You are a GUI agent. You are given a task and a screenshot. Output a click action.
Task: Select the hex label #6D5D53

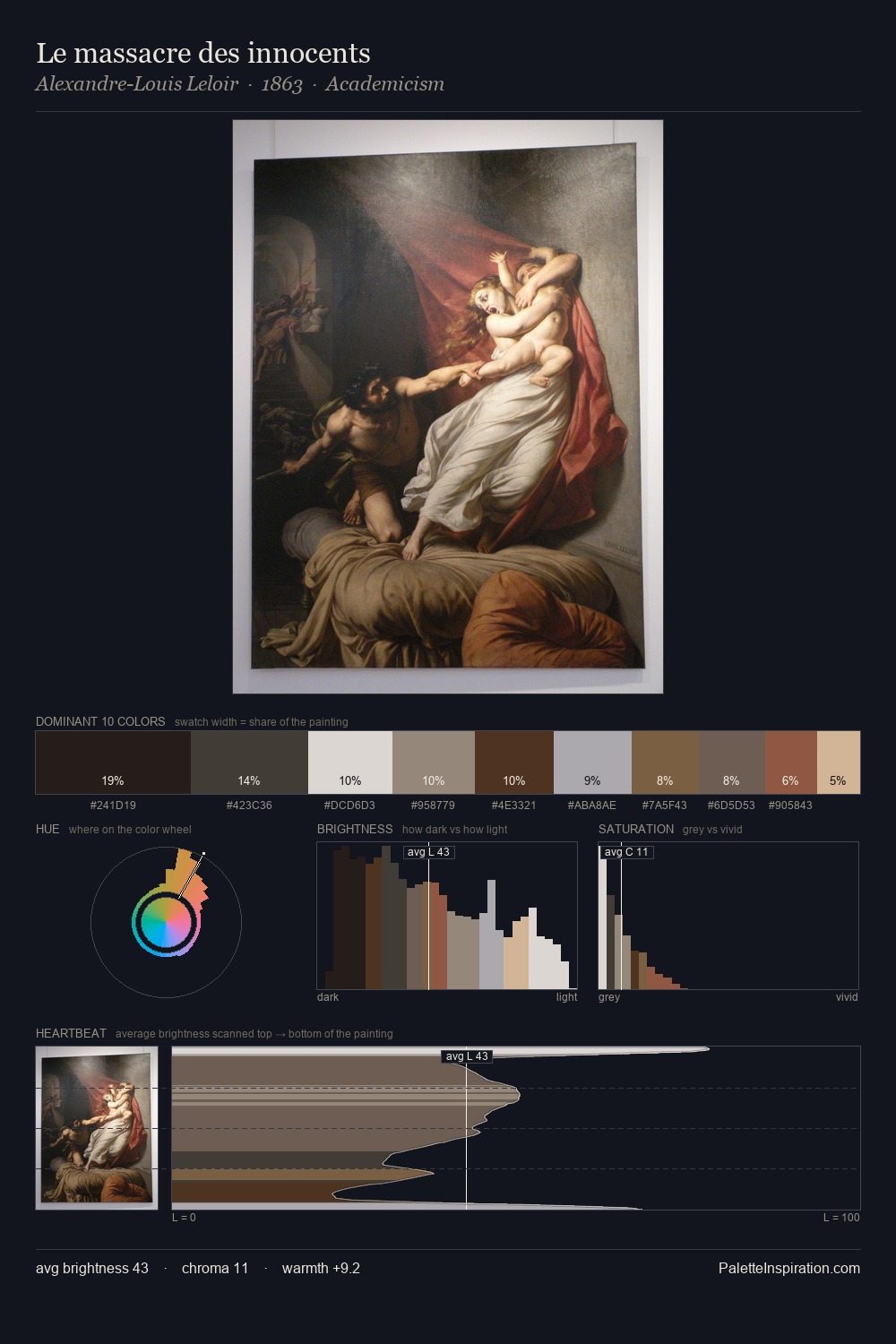pos(731,806)
